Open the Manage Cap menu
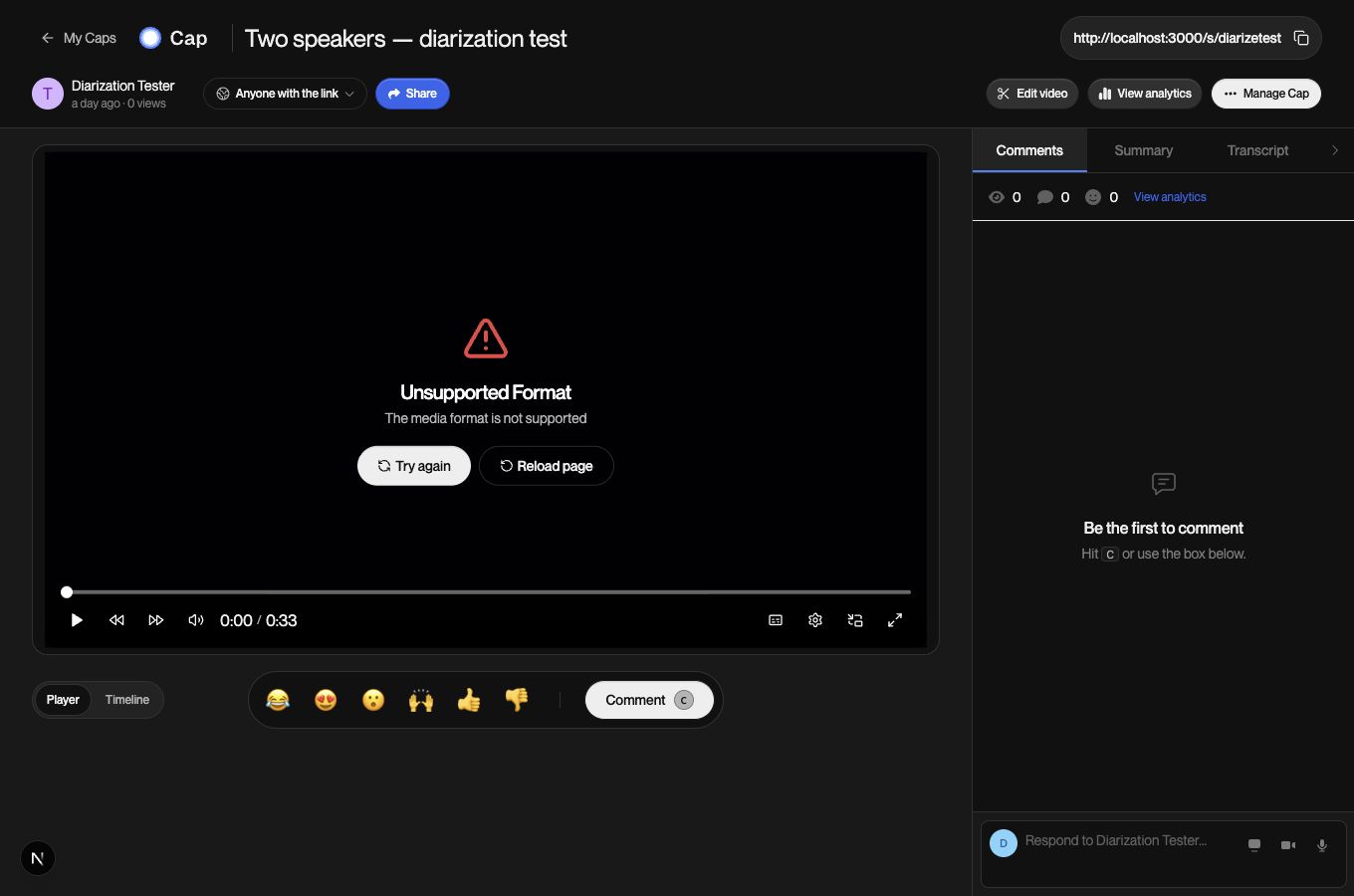This screenshot has width=1354, height=896. (x=1266, y=94)
